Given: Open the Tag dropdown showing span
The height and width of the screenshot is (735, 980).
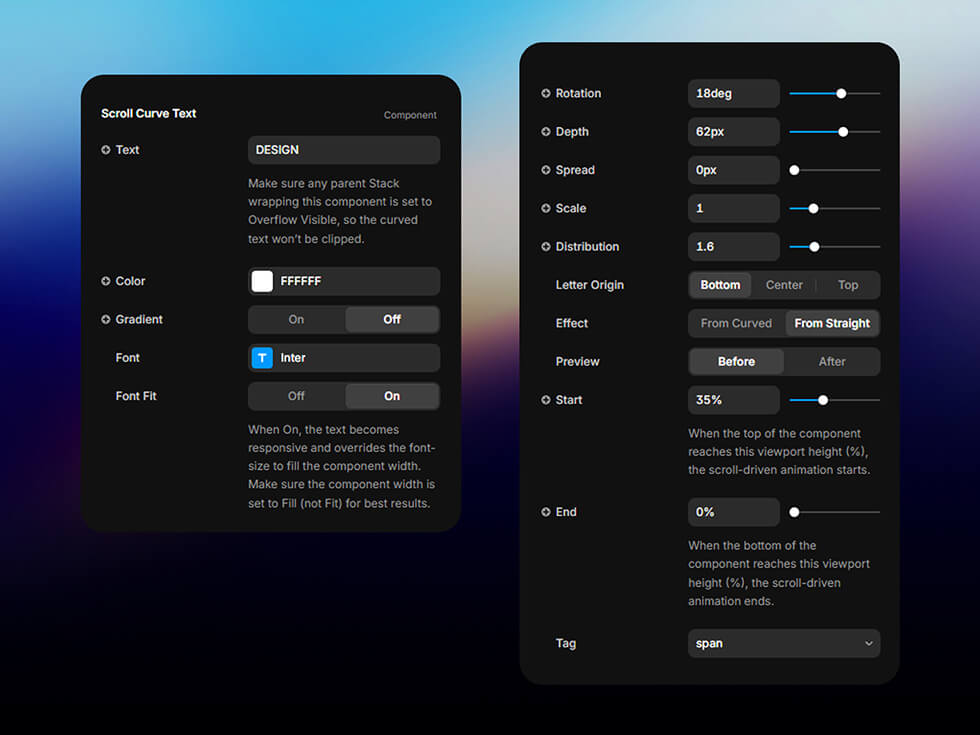Looking at the screenshot, I should (783, 643).
